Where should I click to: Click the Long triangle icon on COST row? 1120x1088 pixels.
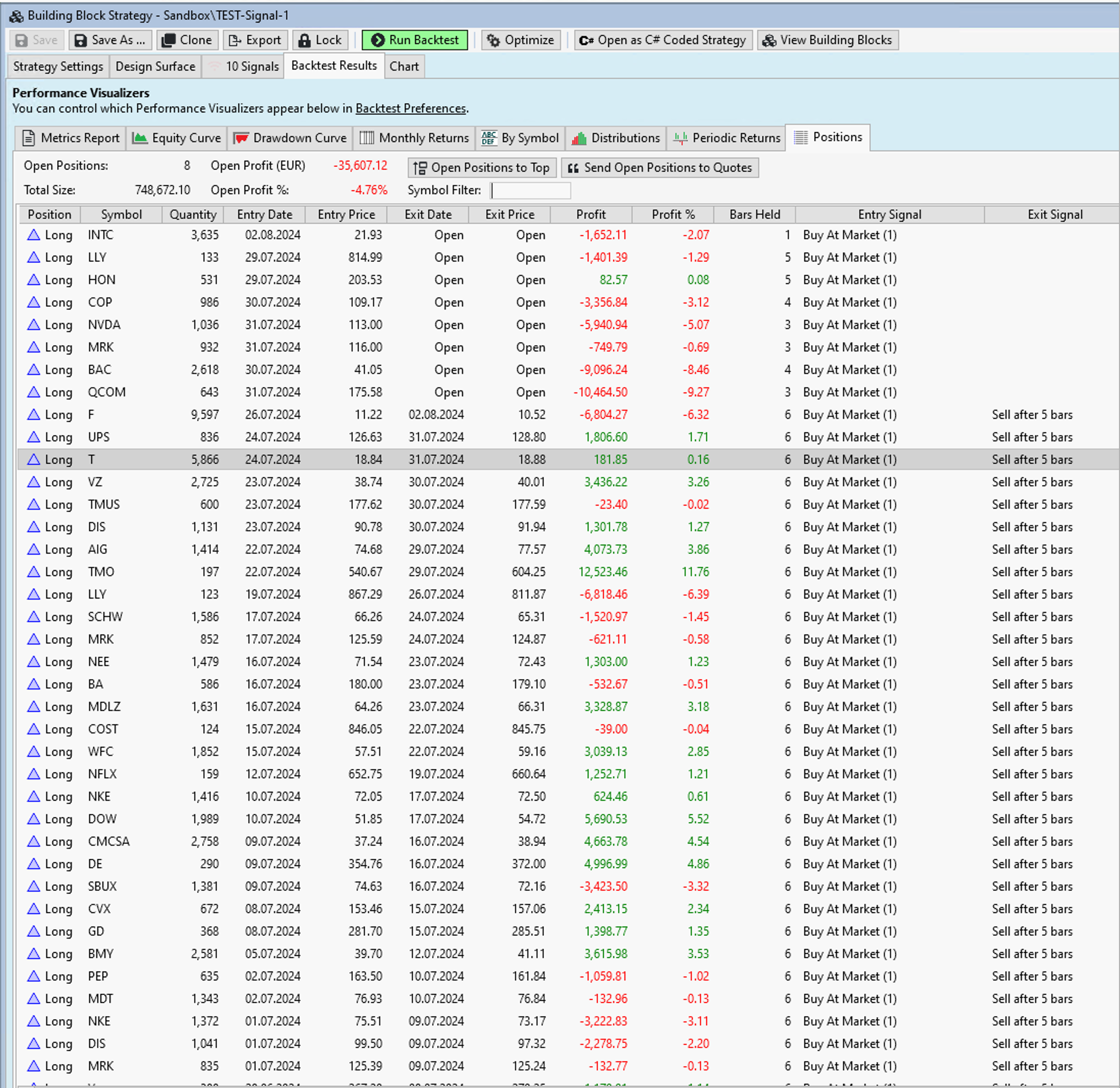[34, 729]
